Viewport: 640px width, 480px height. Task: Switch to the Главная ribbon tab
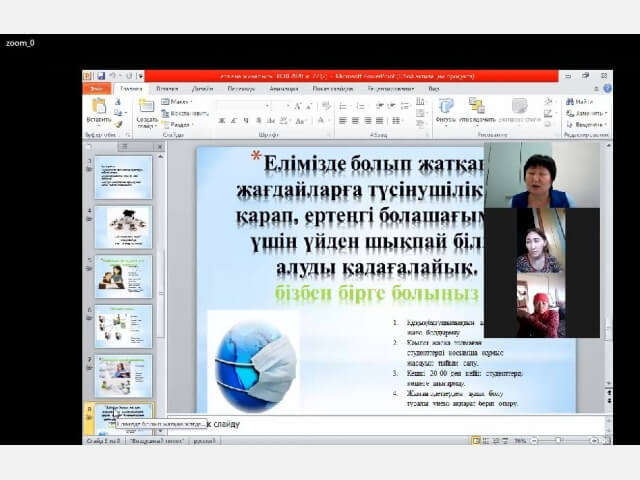131,89
